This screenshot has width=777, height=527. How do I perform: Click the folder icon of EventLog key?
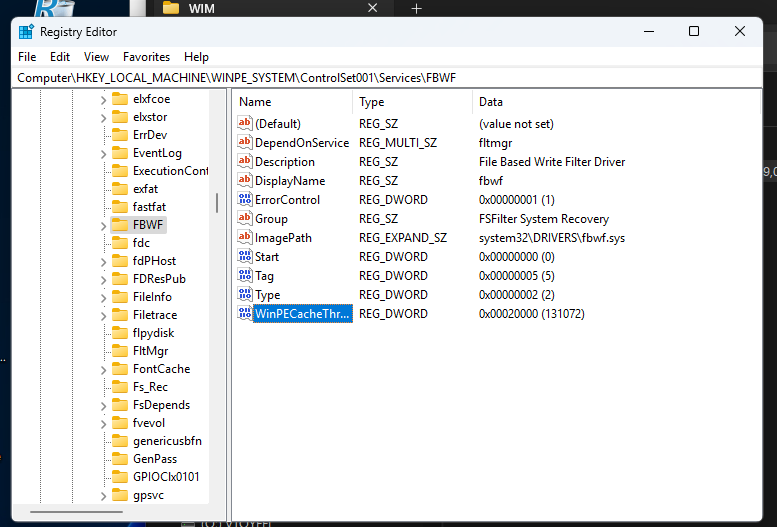pyautogui.click(x=120, y=153)
